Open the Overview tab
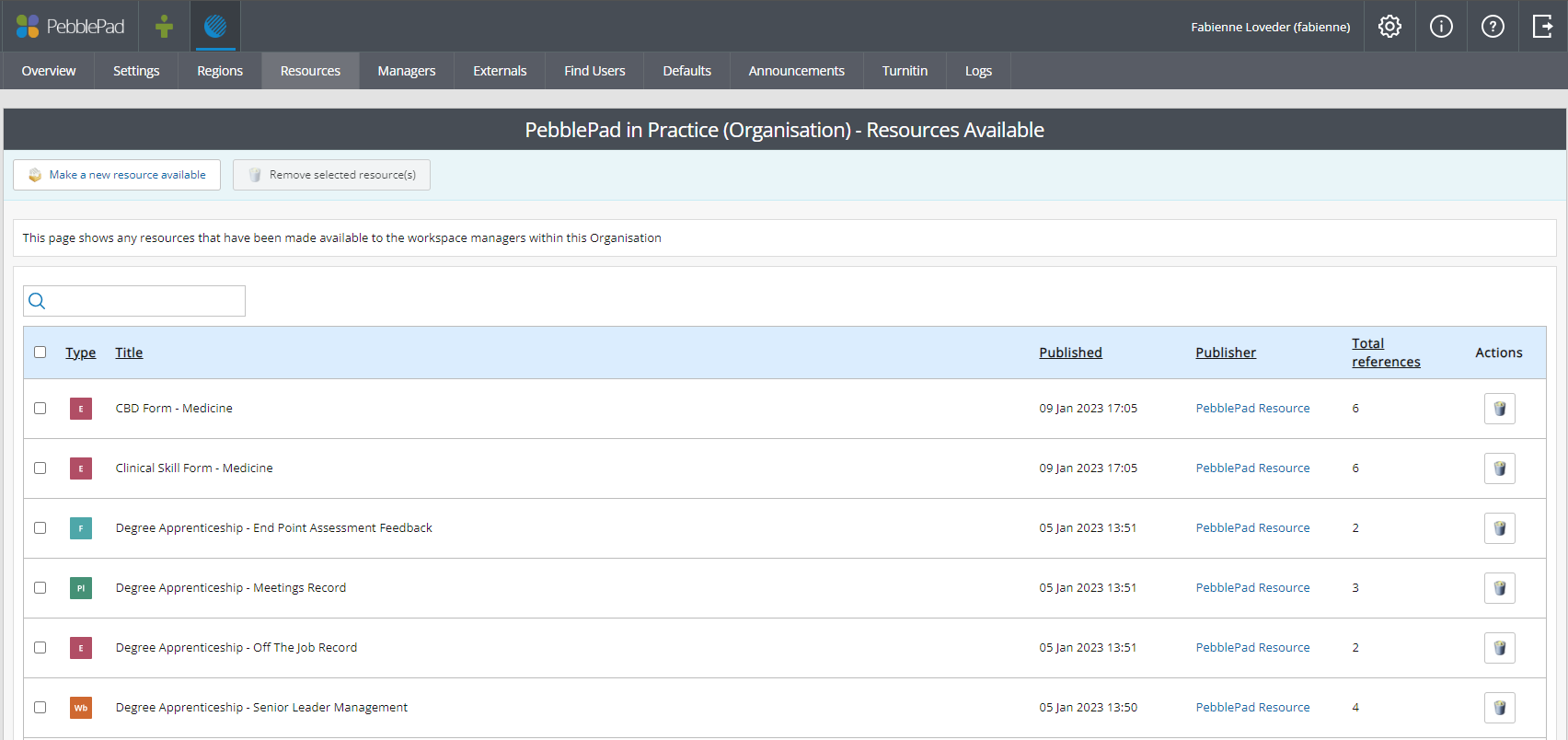 pos(49,71)
